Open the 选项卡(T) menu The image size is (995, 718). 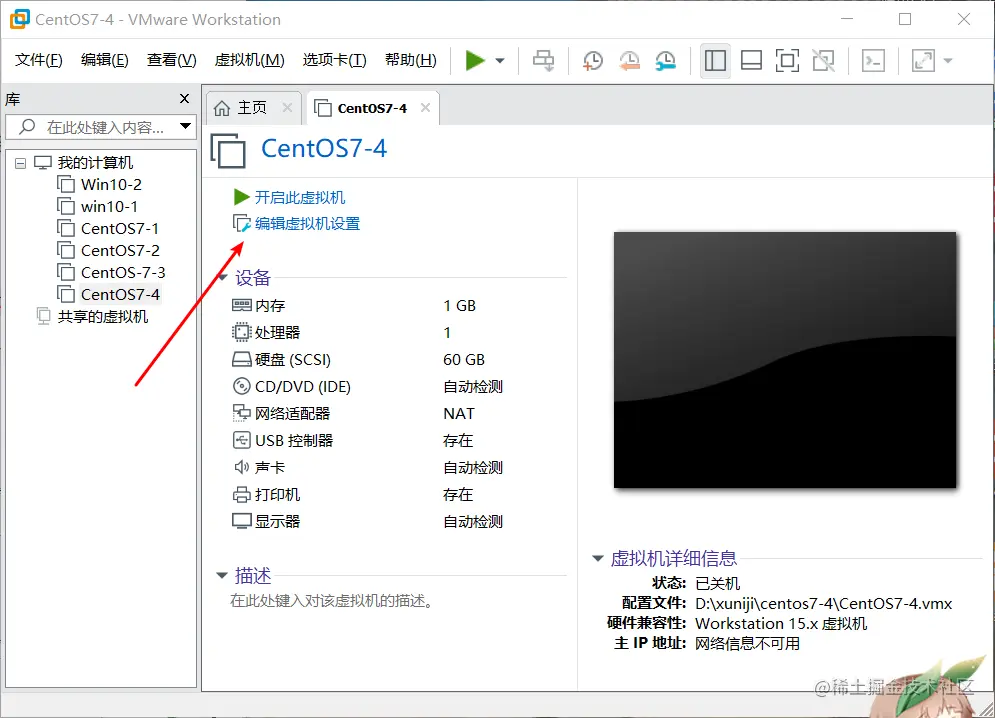coord(334,60)
